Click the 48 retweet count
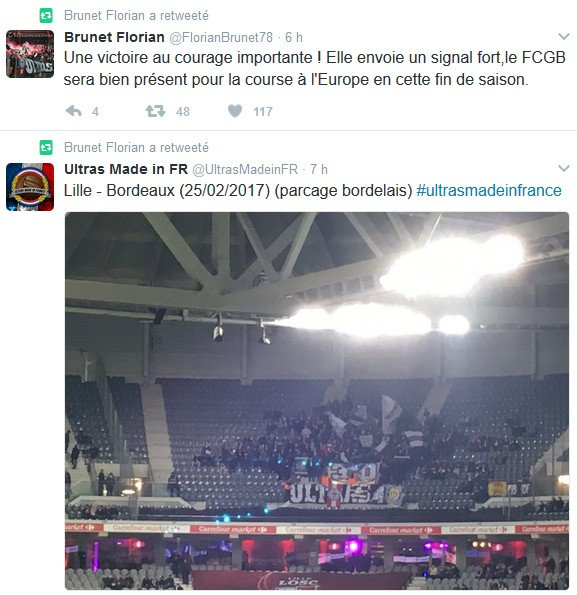 coord(183,112)
